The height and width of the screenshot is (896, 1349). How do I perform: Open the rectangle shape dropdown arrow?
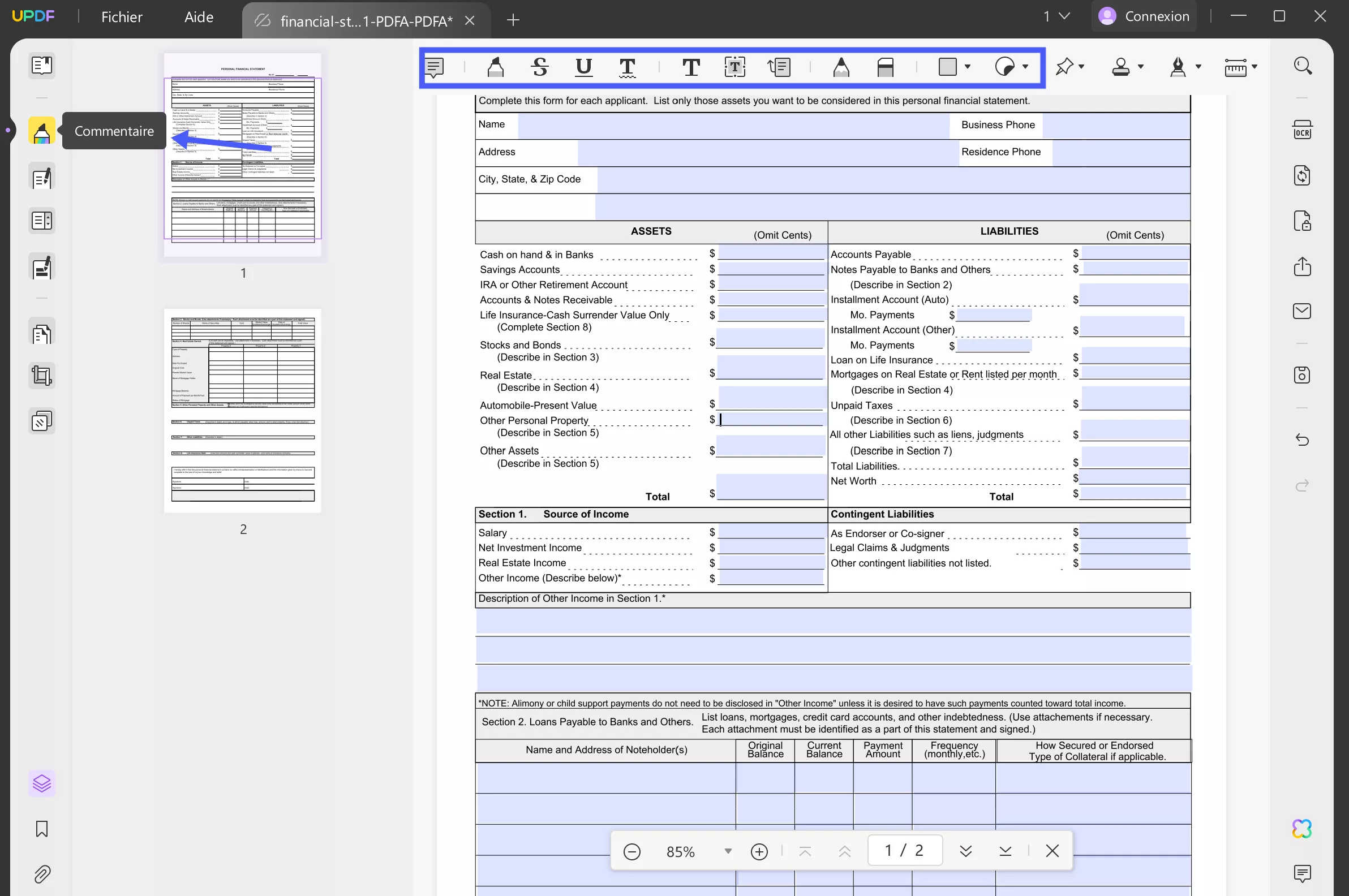[968, 67]
